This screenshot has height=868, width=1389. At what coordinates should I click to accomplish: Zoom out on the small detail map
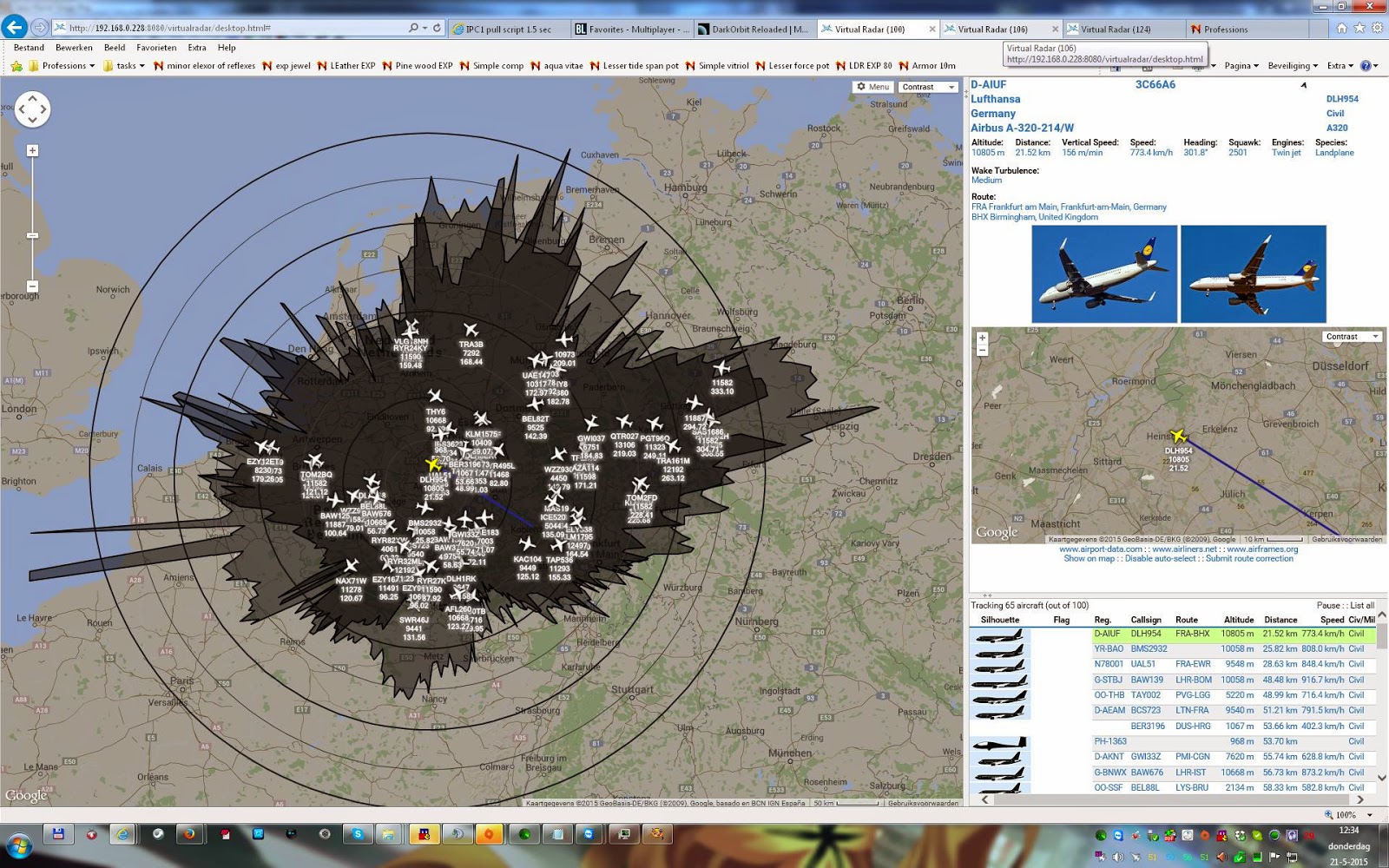click(982, 351)
